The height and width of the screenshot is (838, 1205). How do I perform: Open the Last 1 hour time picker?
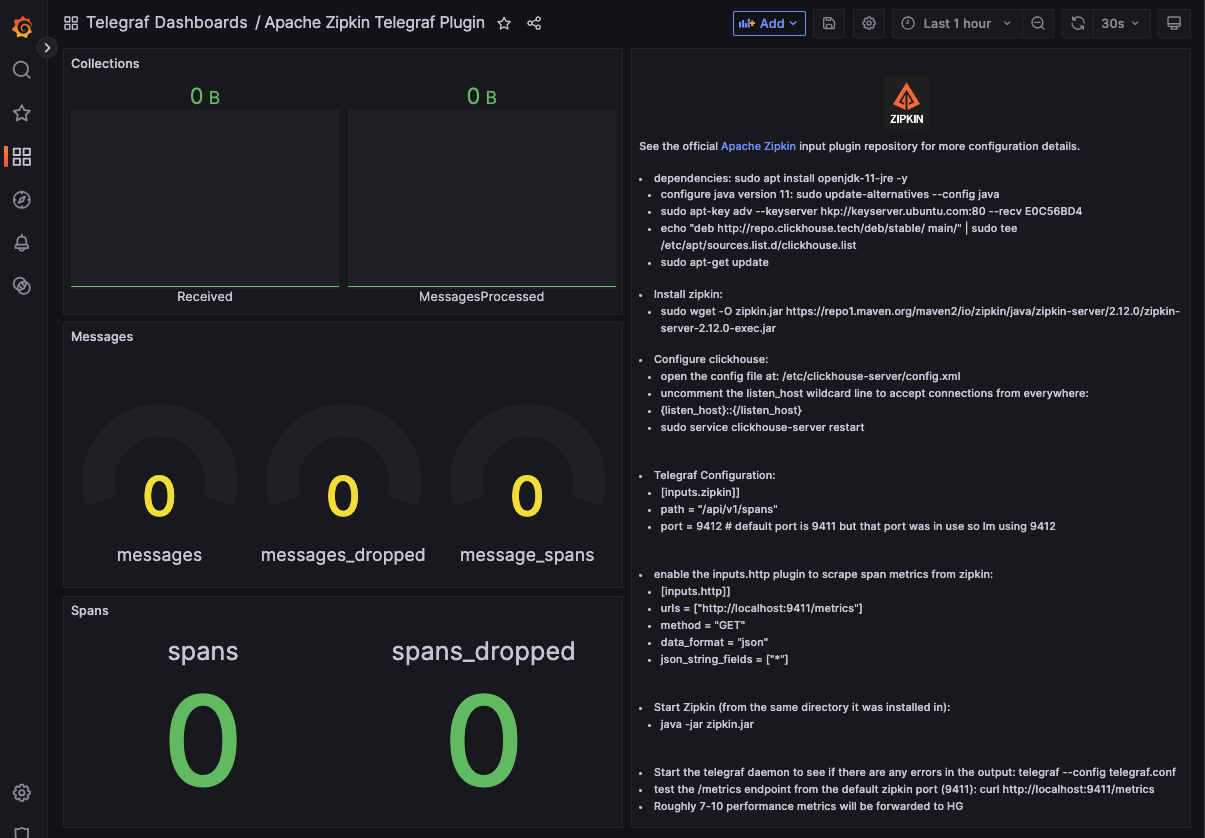[x=956, y=23]
